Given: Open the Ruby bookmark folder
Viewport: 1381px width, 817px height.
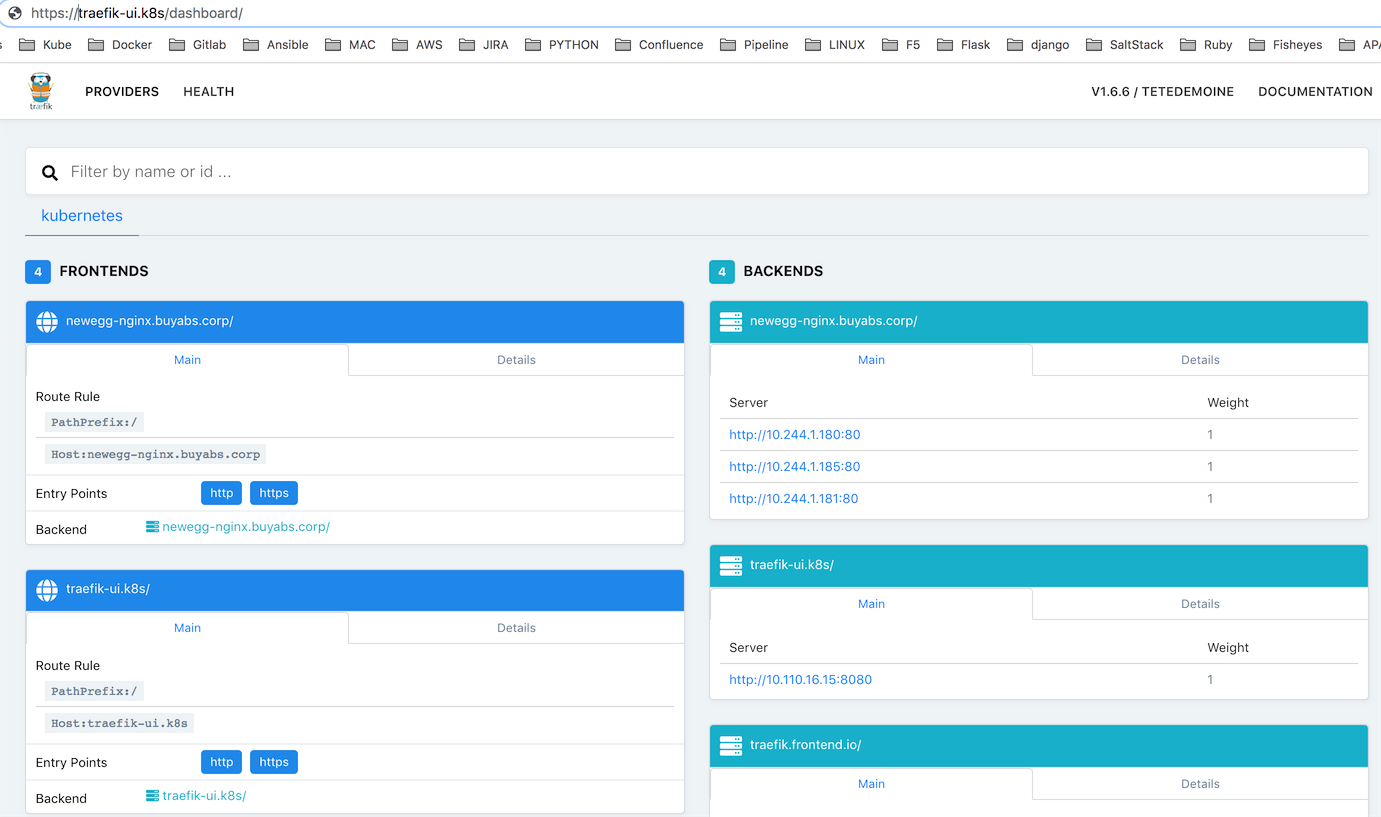Looking at the screenshot, I should (x=1206, y=45).
